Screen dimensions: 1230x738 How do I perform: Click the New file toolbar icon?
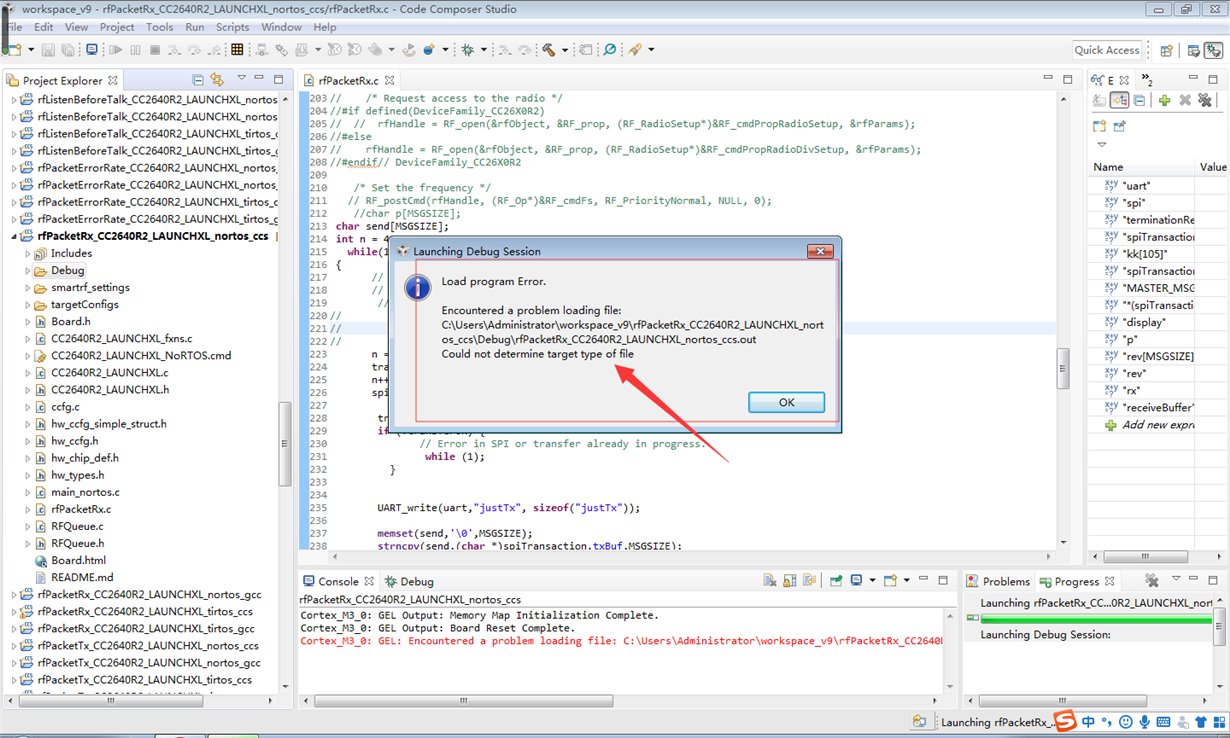pos(14,50)
